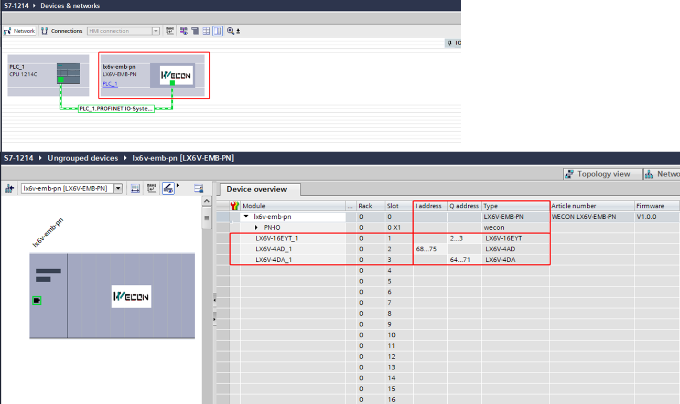This screenshot has width=680, height=404.
Task: Click the Network button in toolbar
Action: pyautogui.click(x=22, y=31)
